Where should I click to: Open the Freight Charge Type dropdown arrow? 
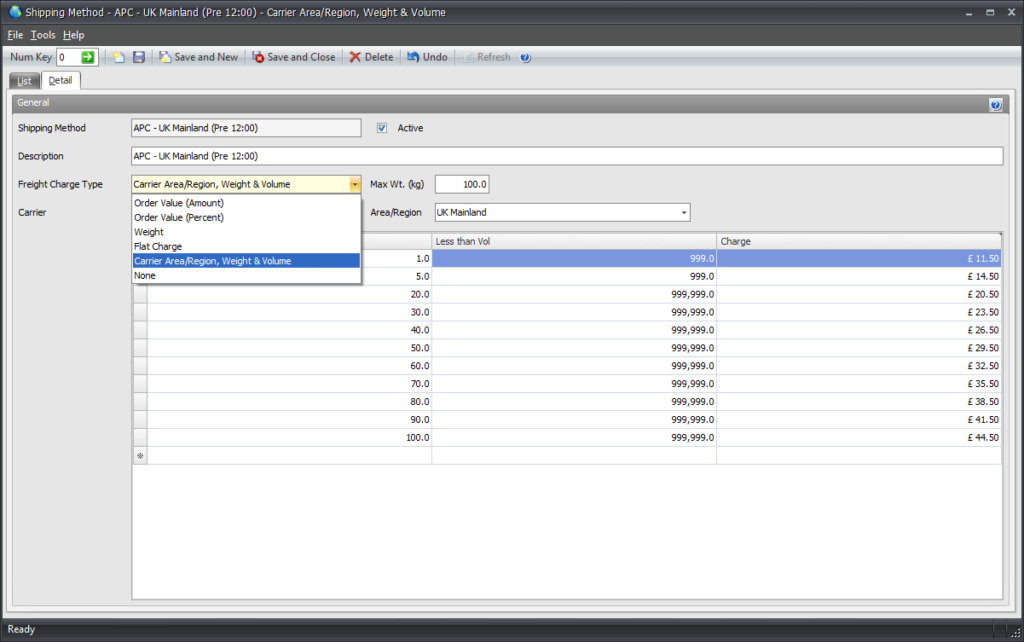355,184
